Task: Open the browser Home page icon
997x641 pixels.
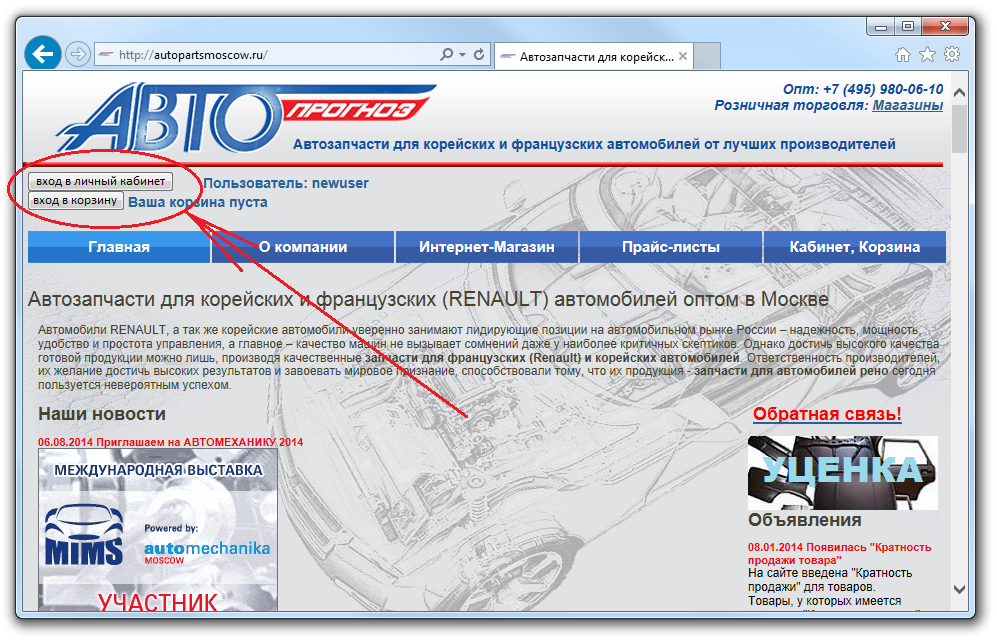Action: [903, 54]
